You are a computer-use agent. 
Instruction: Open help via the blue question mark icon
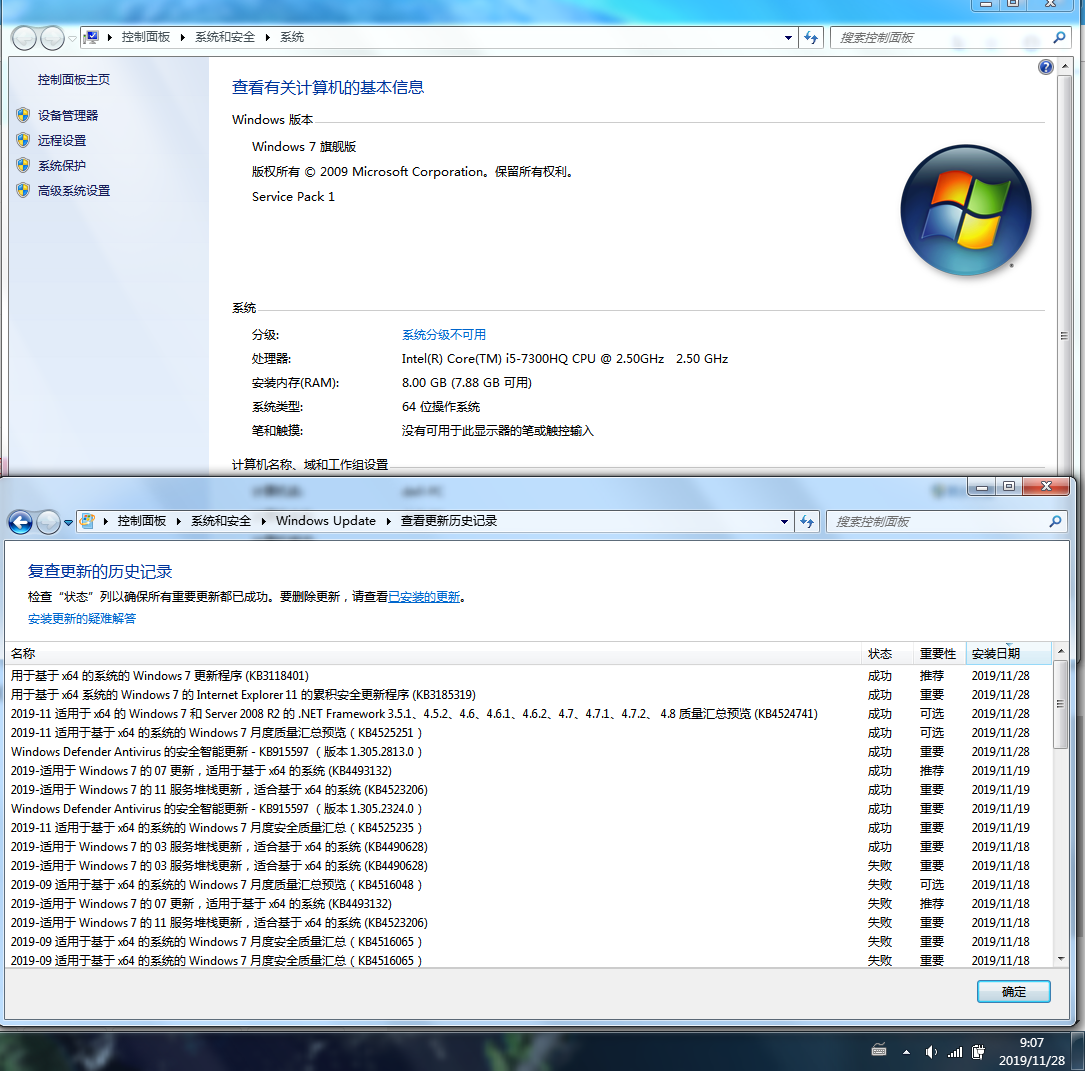[1046, 67]
